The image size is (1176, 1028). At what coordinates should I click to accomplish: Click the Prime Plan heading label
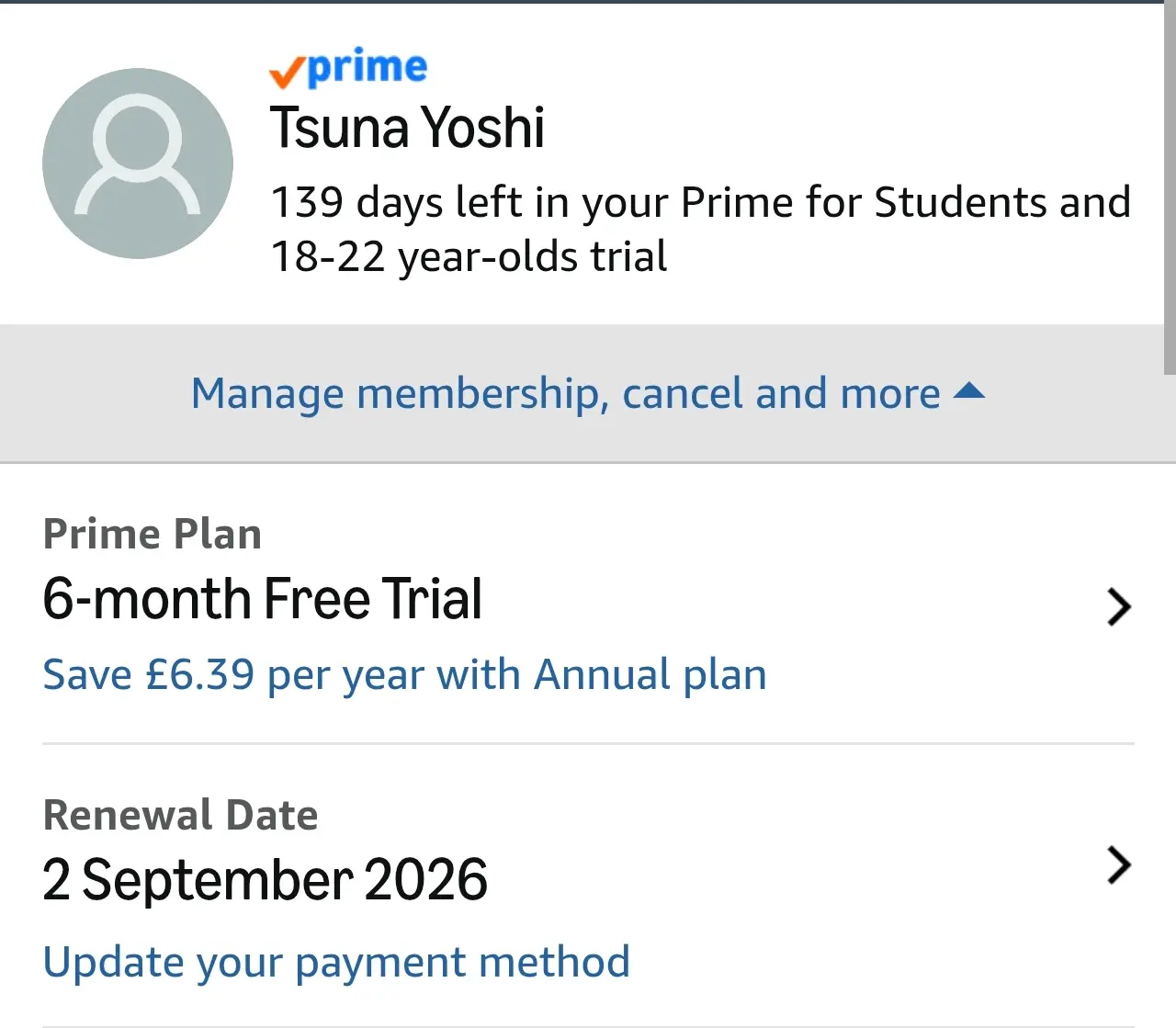coord(153,534)
